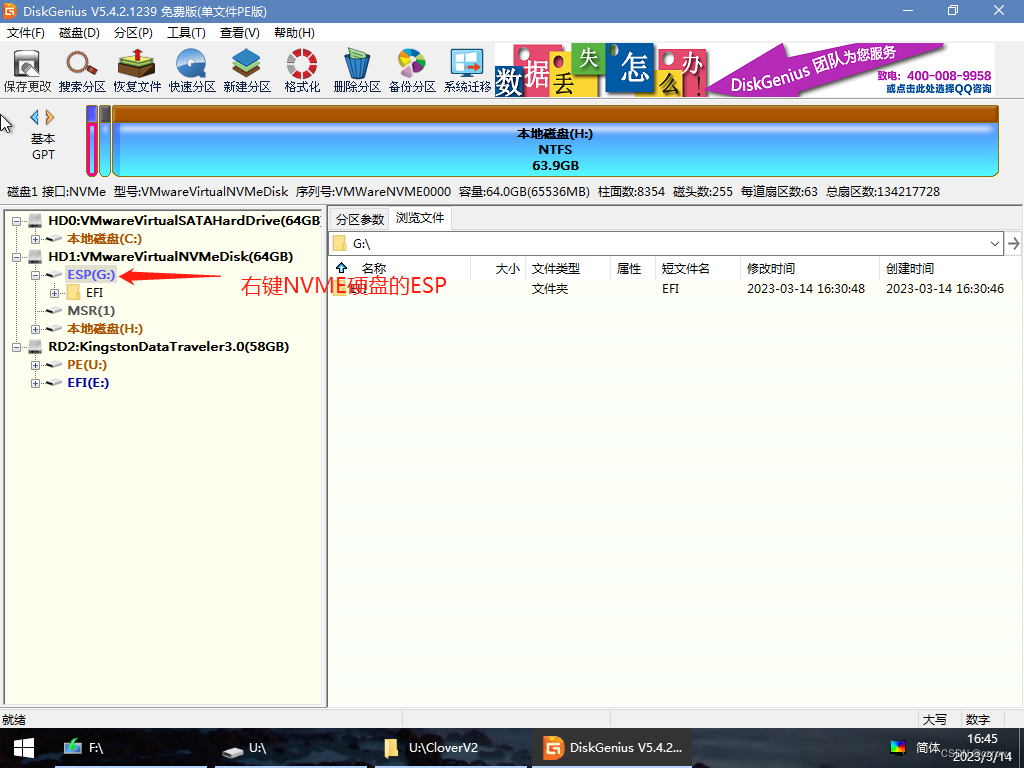1024x768 pixels.
Task: Launch the Recover Files (恢复文件) tool
Action: pos(137,71)
